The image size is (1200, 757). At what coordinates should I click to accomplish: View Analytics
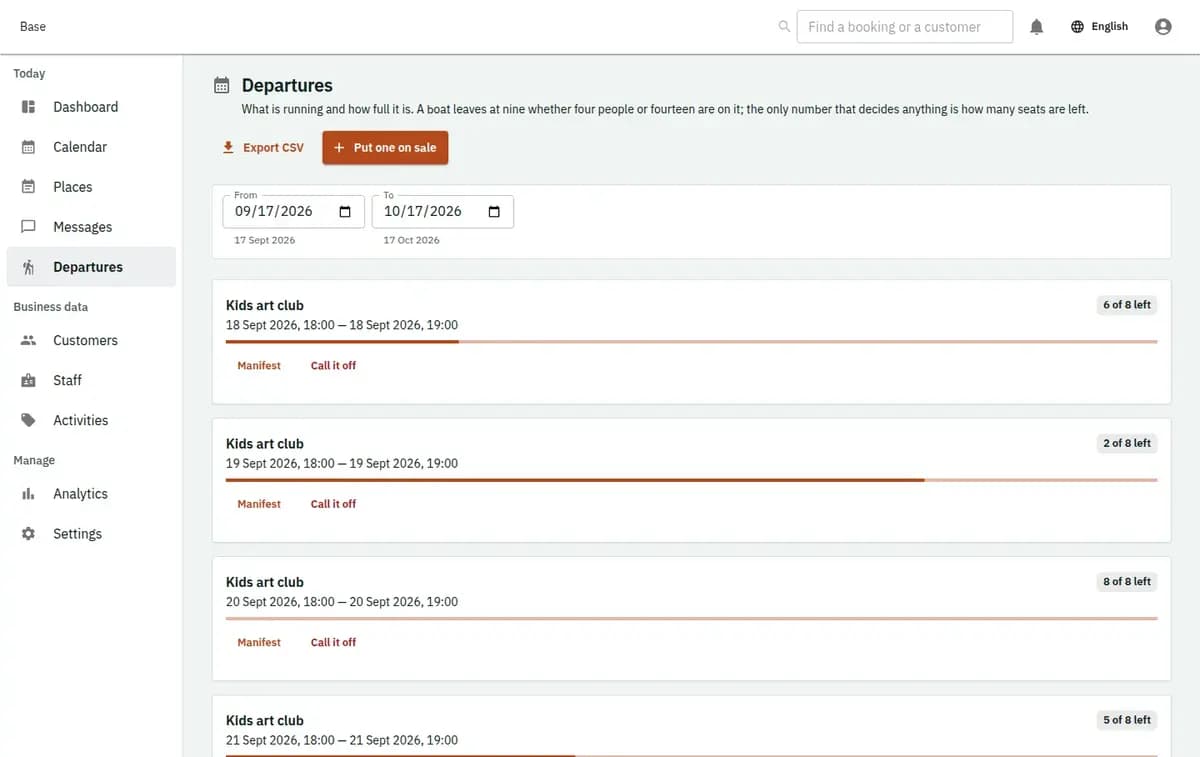tap(91, 494)
